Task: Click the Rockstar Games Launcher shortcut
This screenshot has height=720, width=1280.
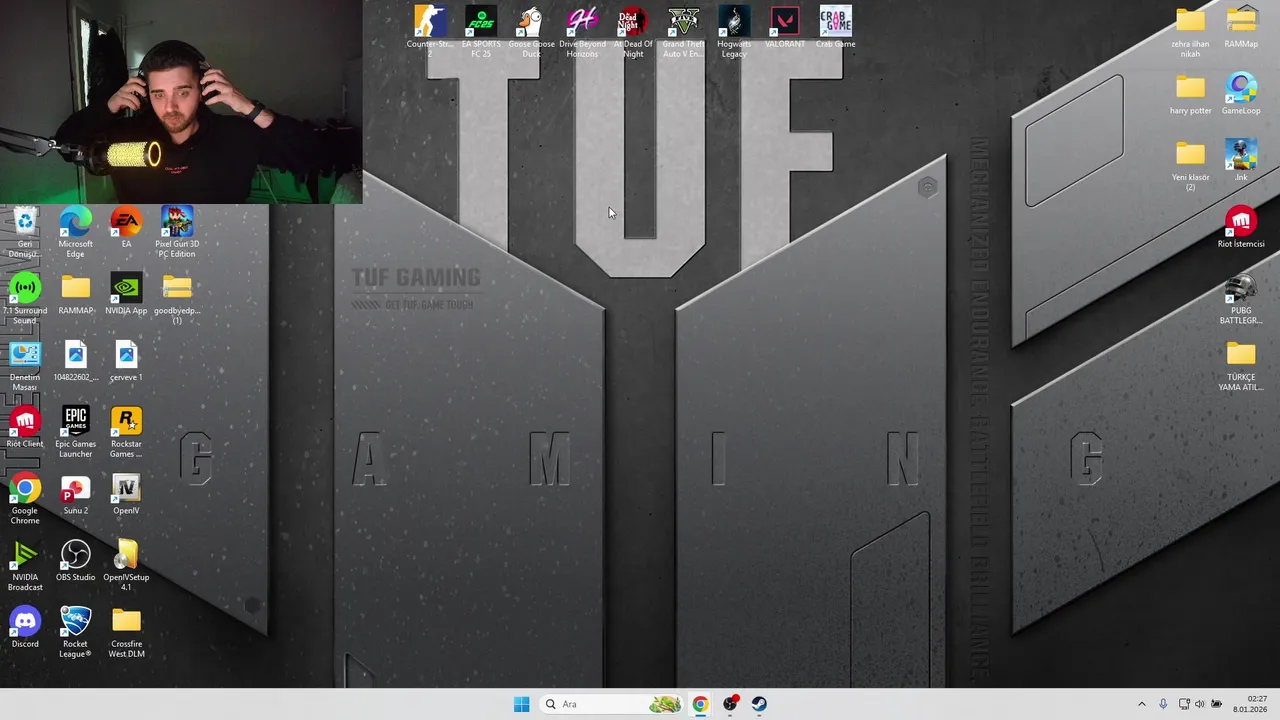Action: click(x=126, y=421)
